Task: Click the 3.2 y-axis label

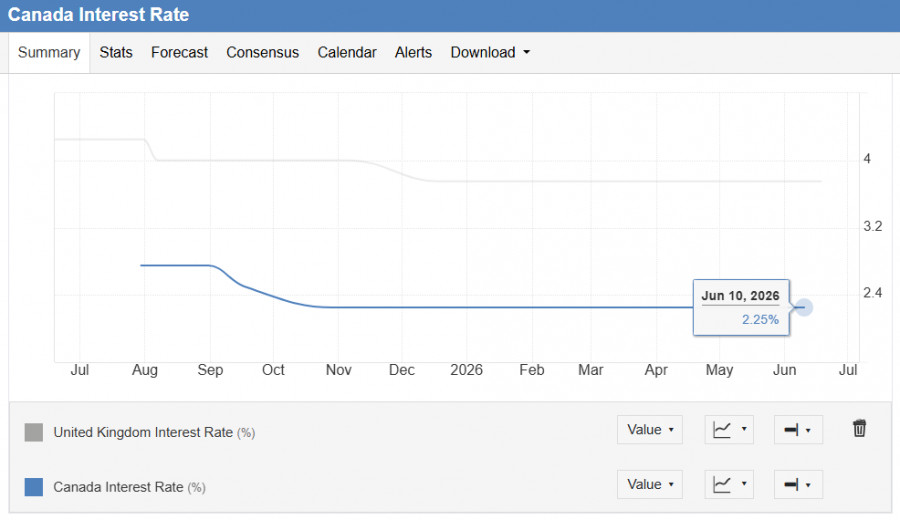Action: point(872,227)
